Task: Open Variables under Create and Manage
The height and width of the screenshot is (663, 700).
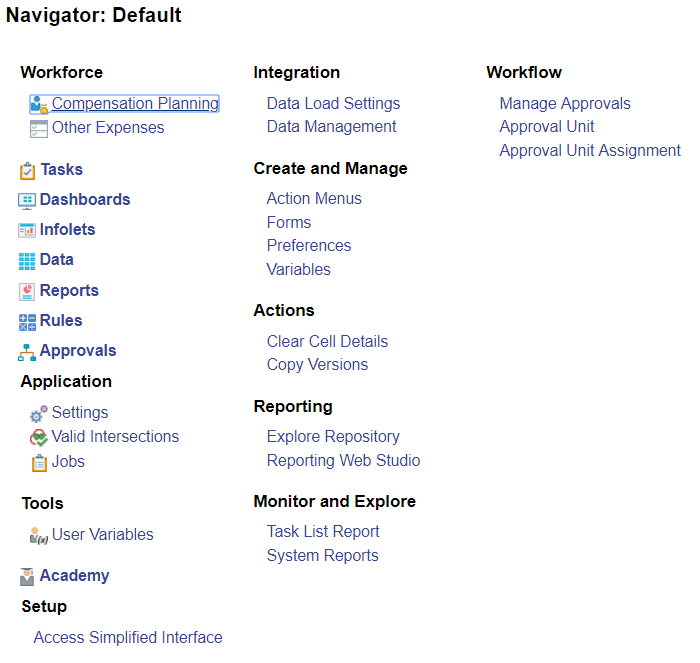Action: point(299,270)
